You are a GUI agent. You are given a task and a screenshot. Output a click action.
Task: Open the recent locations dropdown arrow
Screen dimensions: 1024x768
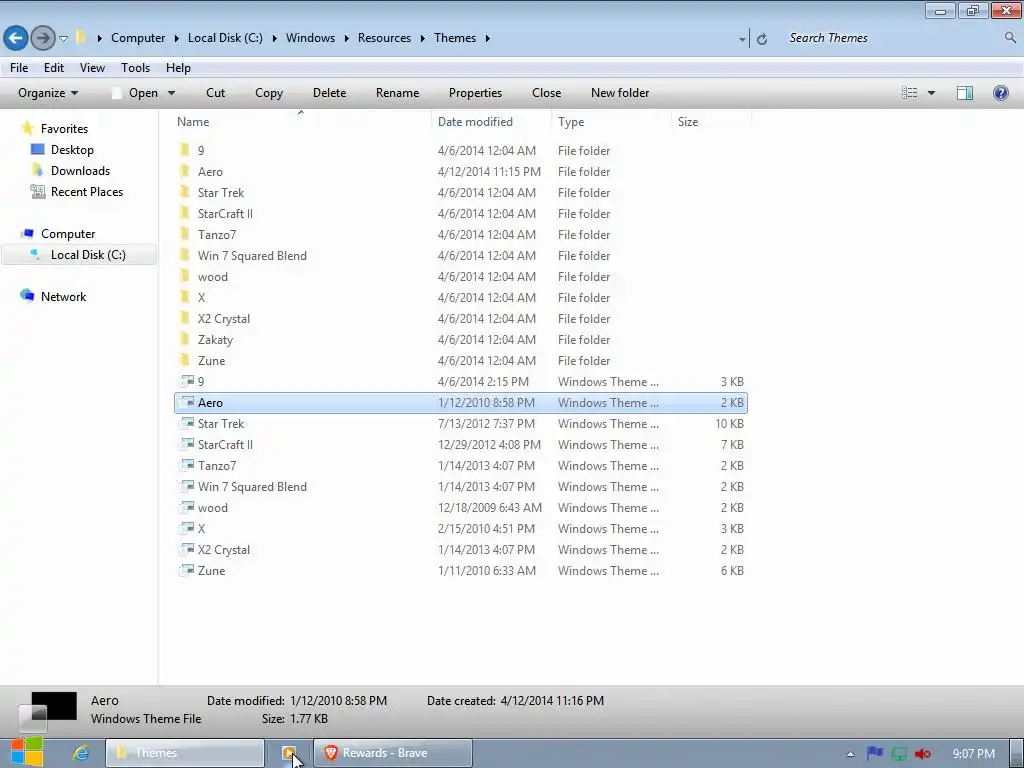click(63, 39)
